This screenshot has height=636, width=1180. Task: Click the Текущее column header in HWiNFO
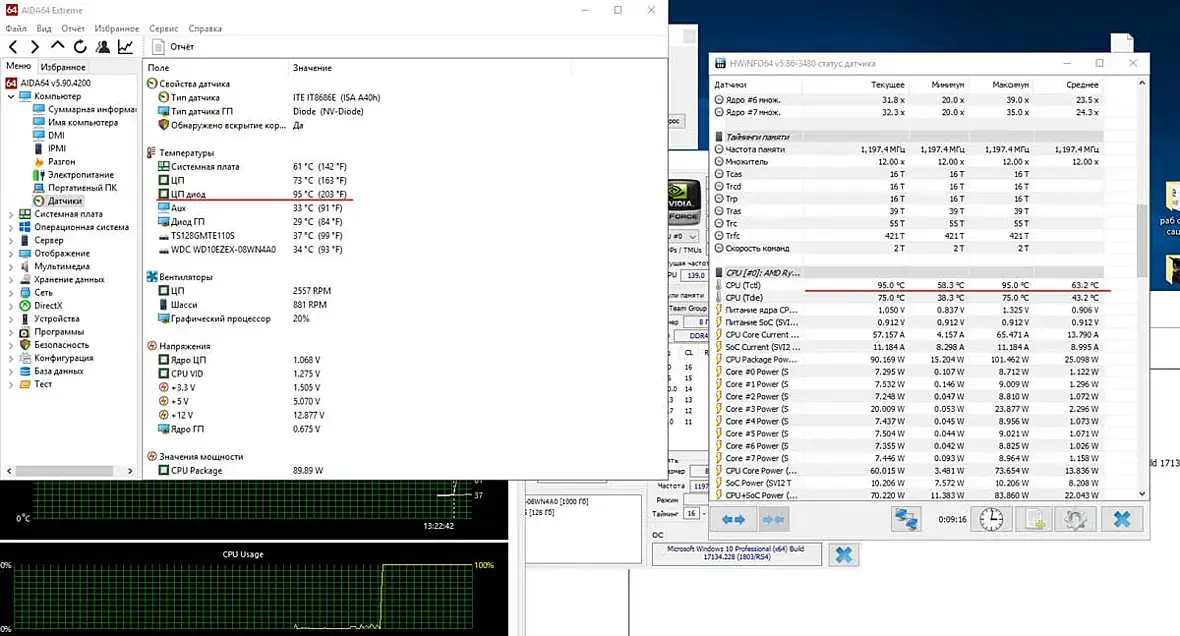click(888, 85)
